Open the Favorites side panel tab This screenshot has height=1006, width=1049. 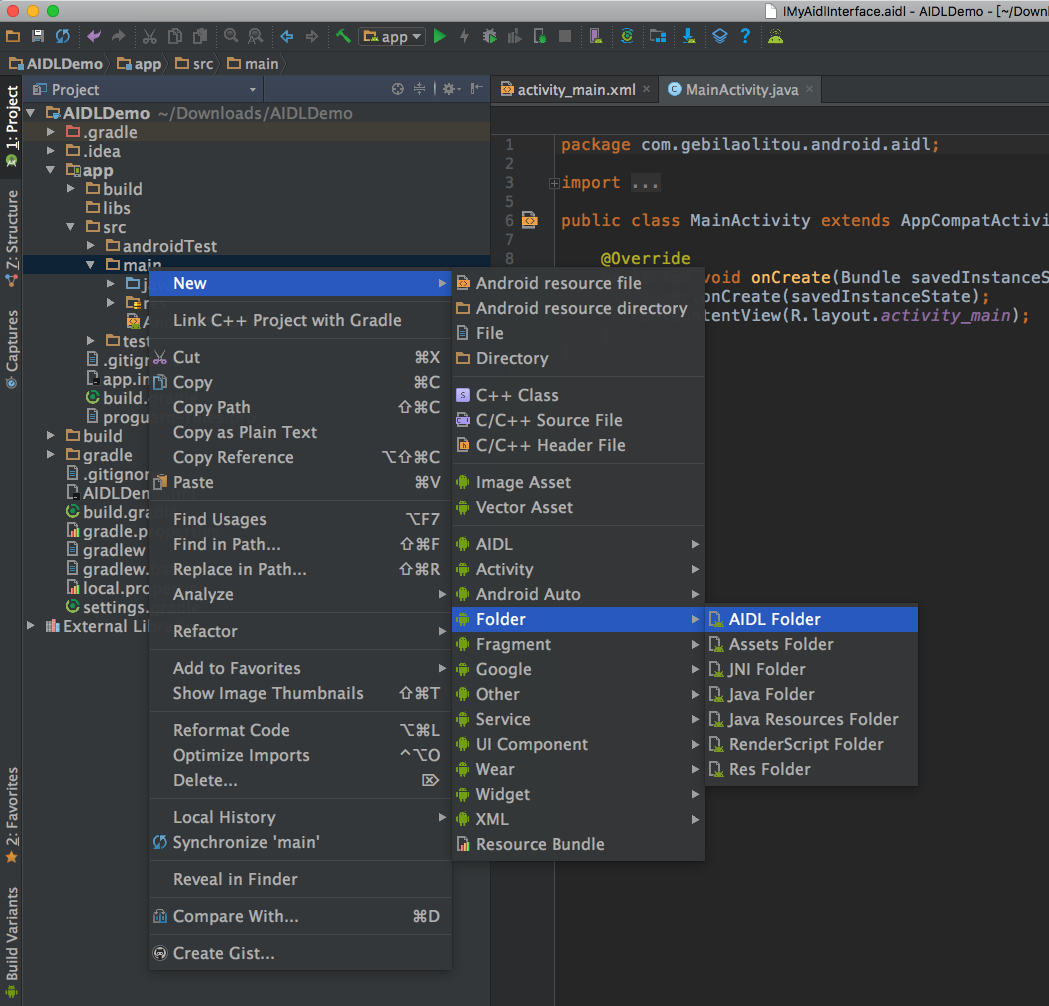[11, 815]
